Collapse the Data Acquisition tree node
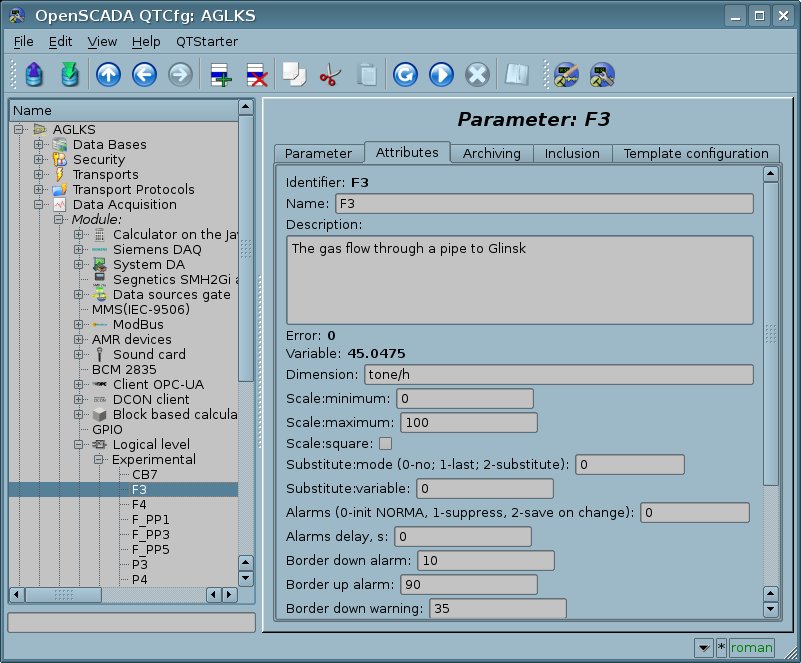Viewport: 801px width, 663px height. [x=39, y=205]
